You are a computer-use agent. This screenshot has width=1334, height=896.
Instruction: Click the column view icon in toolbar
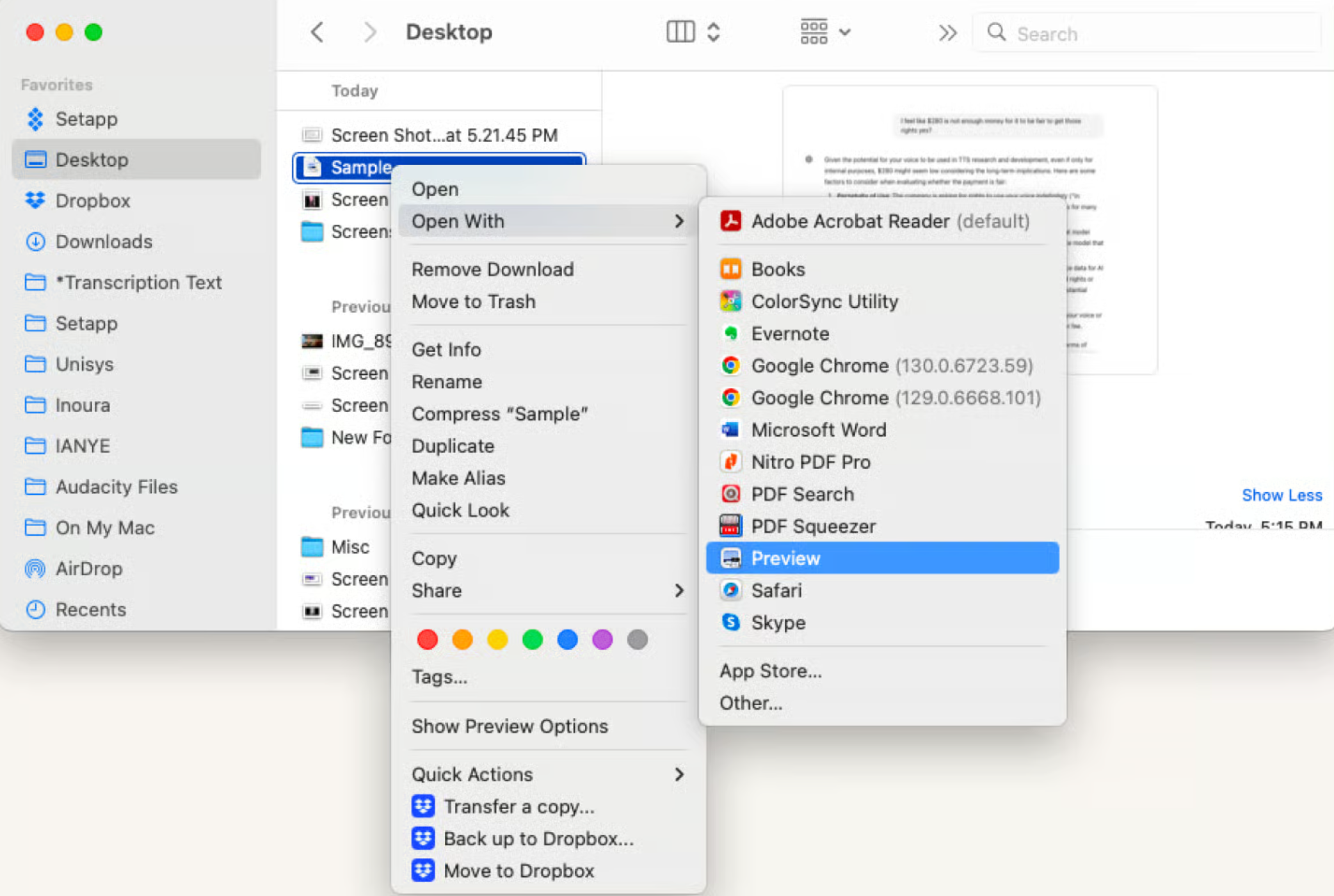pyautogui.click(x=680, y=31)
